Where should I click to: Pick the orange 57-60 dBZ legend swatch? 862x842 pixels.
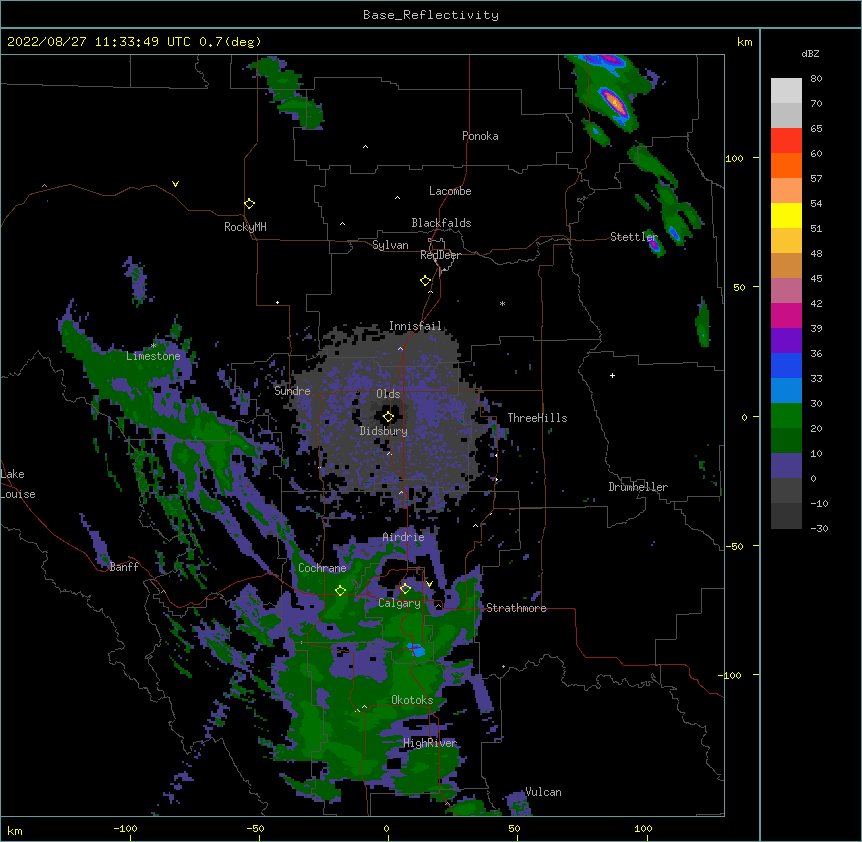click(x=786, y=165)
